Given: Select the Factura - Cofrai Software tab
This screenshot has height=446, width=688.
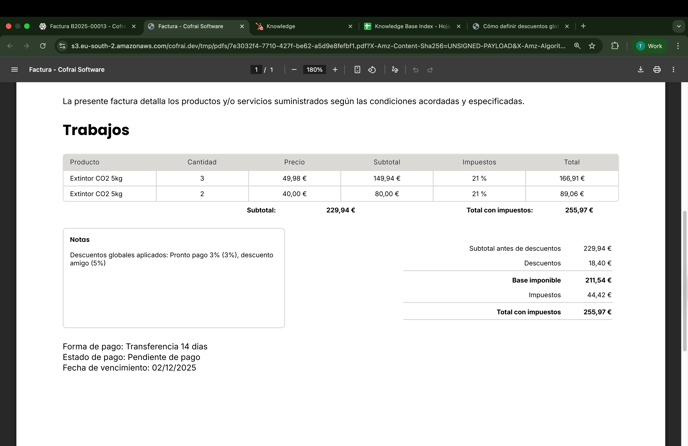Looking at the screenshot, I should tap(196, 26).
